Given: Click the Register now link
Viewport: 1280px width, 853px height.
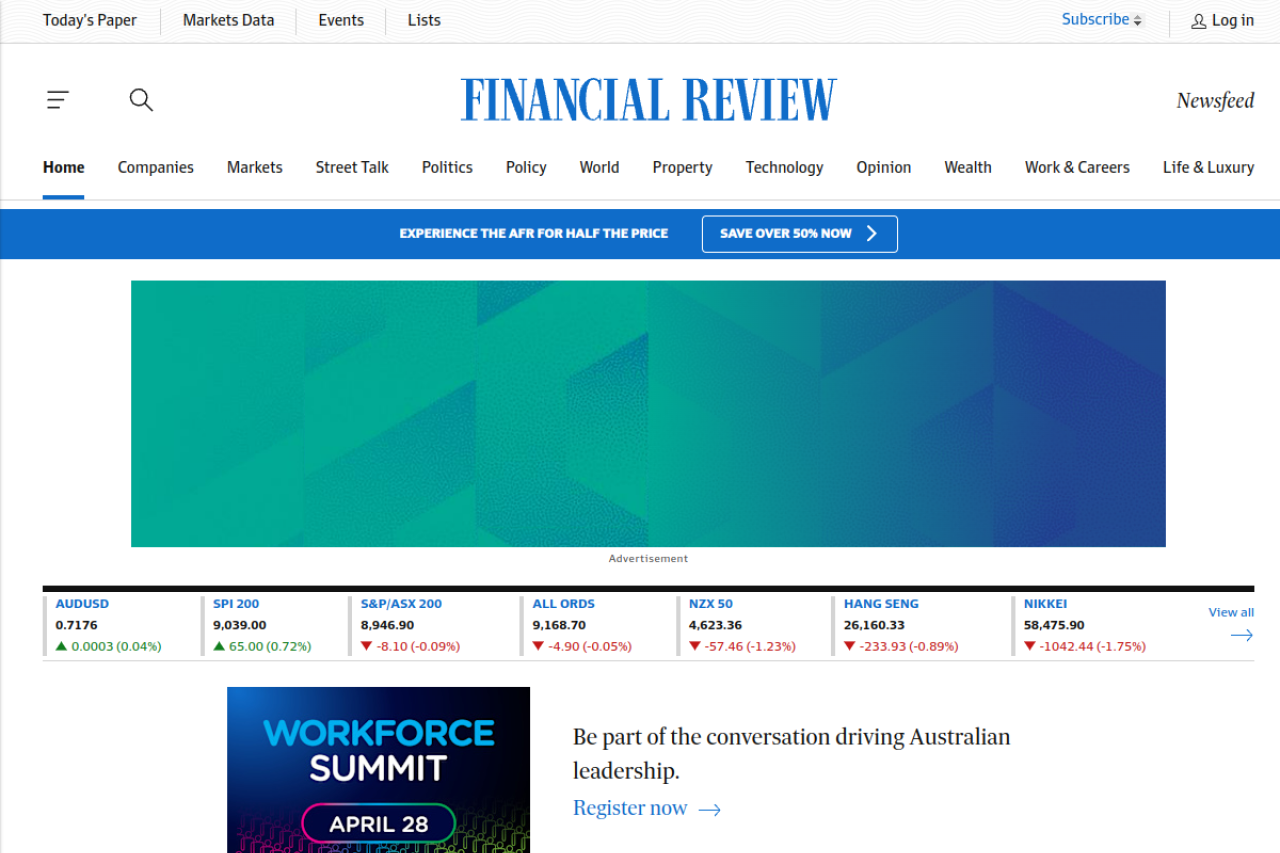Looking at the screenshot, I should [630, 809].
